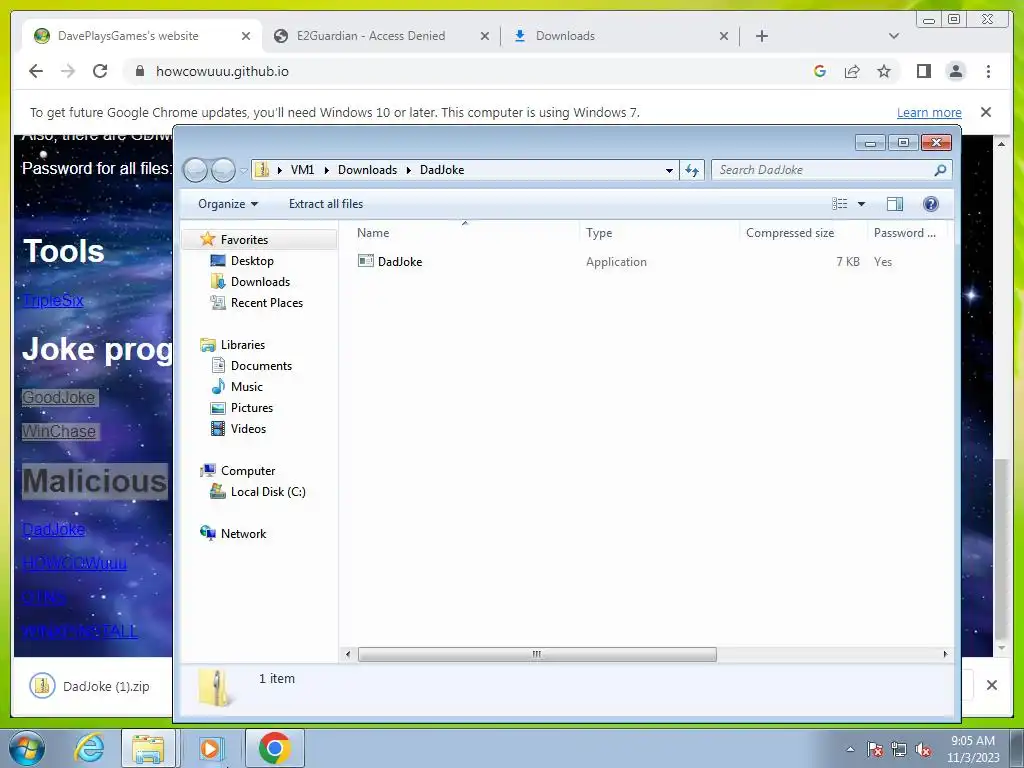Open Learn more link in infobar

[929, 112]
